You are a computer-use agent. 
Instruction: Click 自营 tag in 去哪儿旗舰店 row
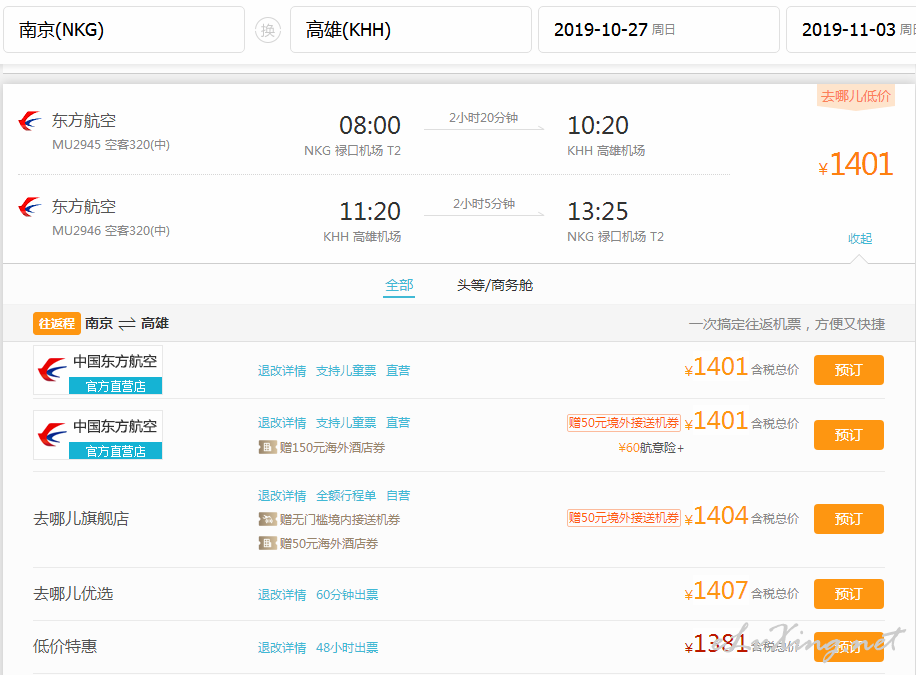click(x=398, y=496)
